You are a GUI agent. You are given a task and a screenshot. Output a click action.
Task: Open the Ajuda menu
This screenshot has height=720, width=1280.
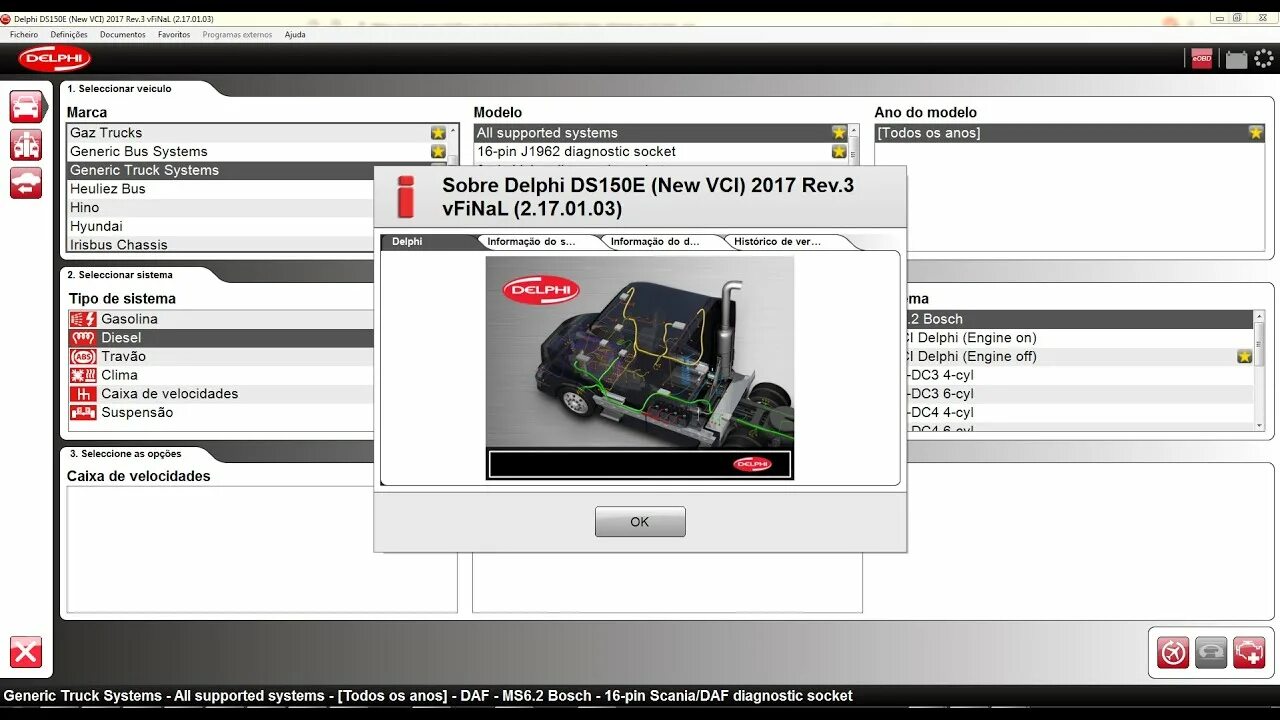295,35
